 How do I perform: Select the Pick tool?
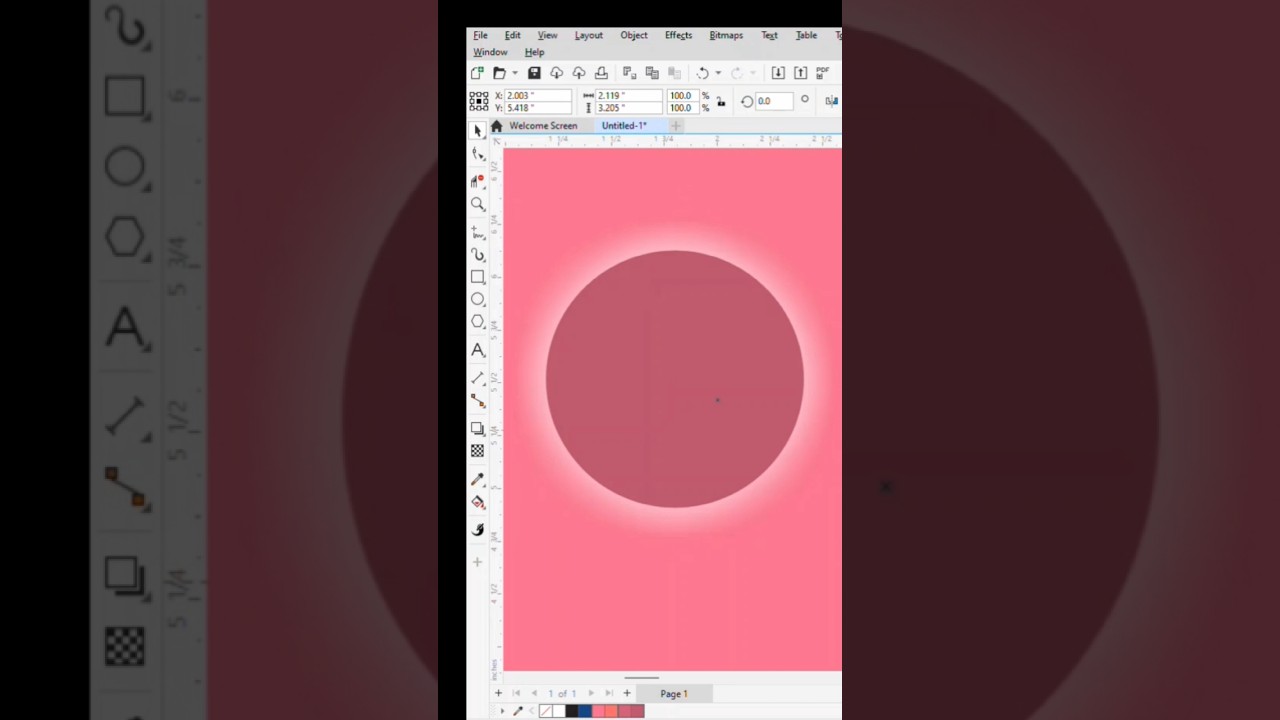(478, 130)
